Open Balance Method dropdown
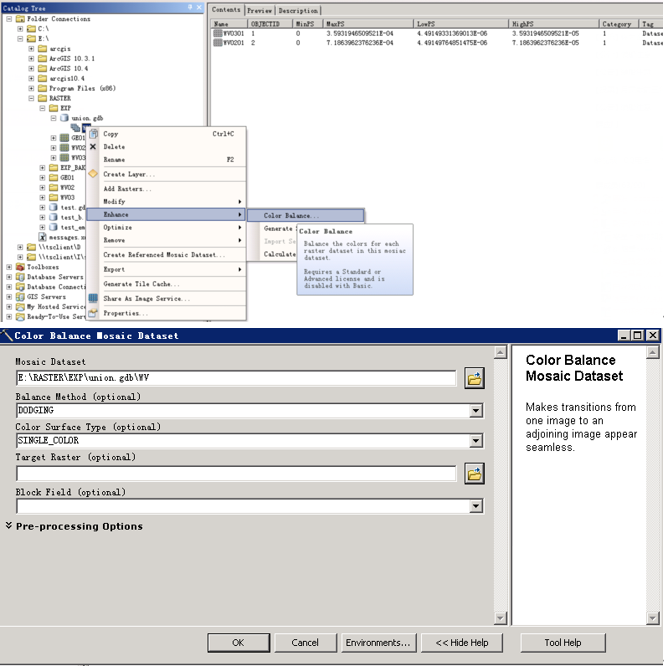This screenshot has width=664, height=666. coord(476,410)
